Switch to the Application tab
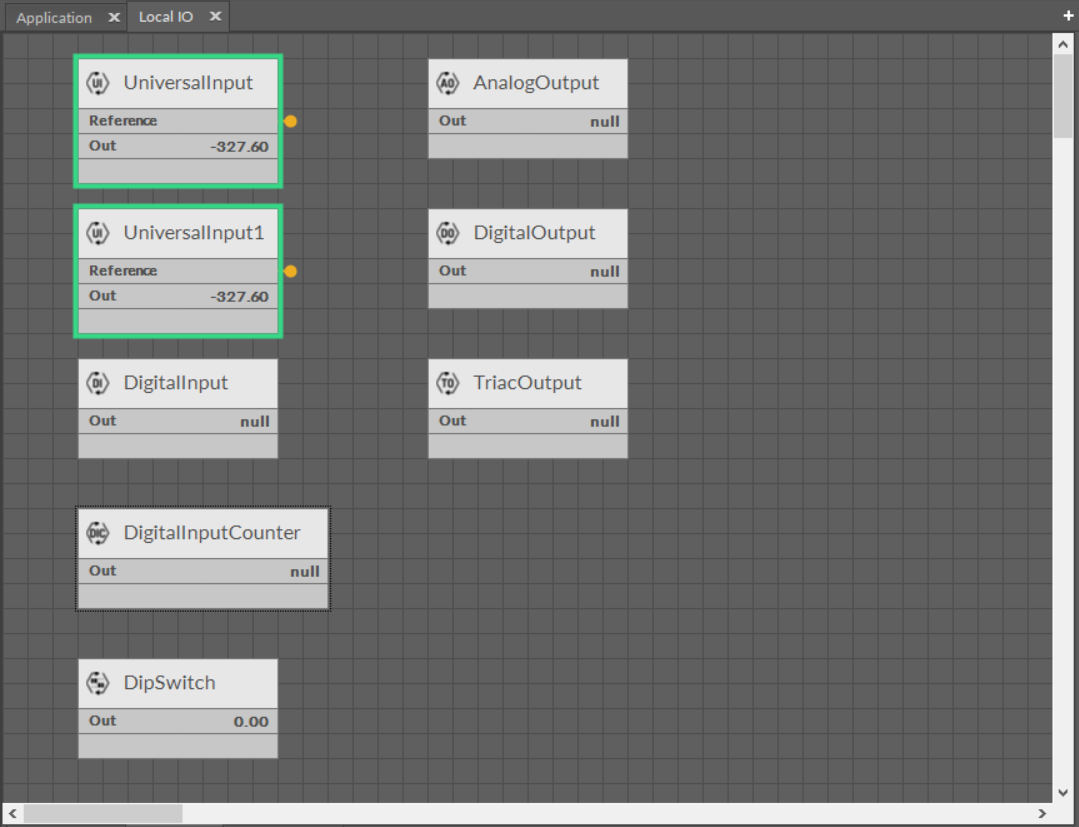Viewport: 1079px width, 827px height. [54, 17]
